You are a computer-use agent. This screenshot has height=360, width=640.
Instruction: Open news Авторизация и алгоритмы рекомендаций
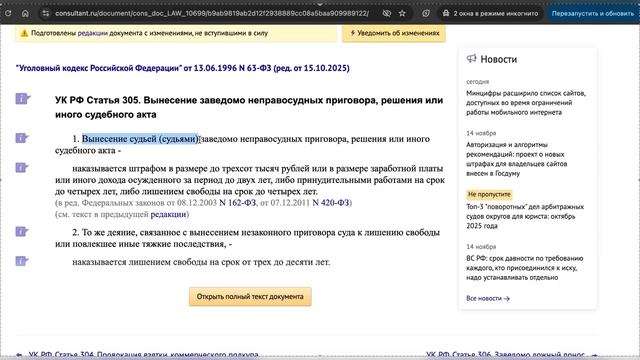point(516,159)
